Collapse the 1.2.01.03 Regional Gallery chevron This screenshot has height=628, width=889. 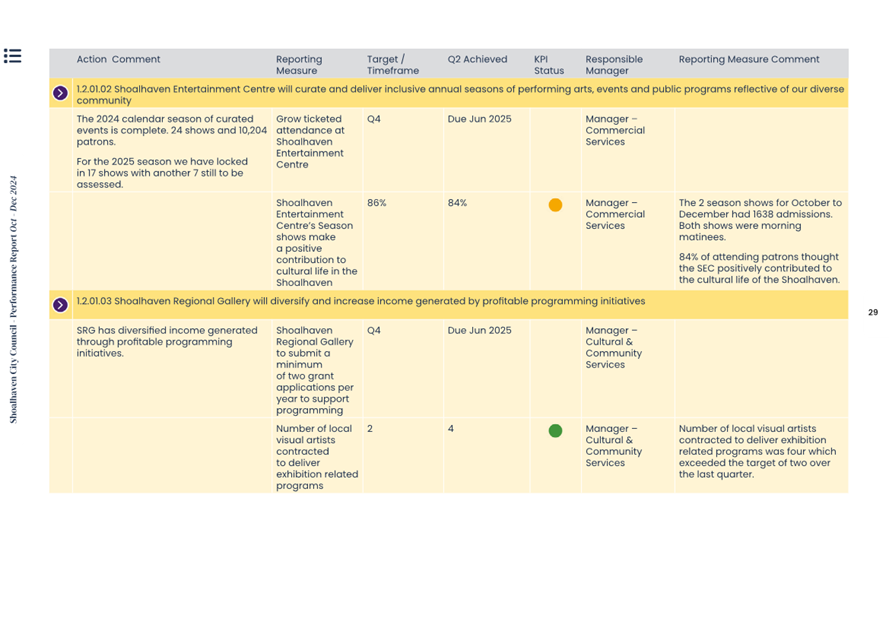tap(60, 305)
